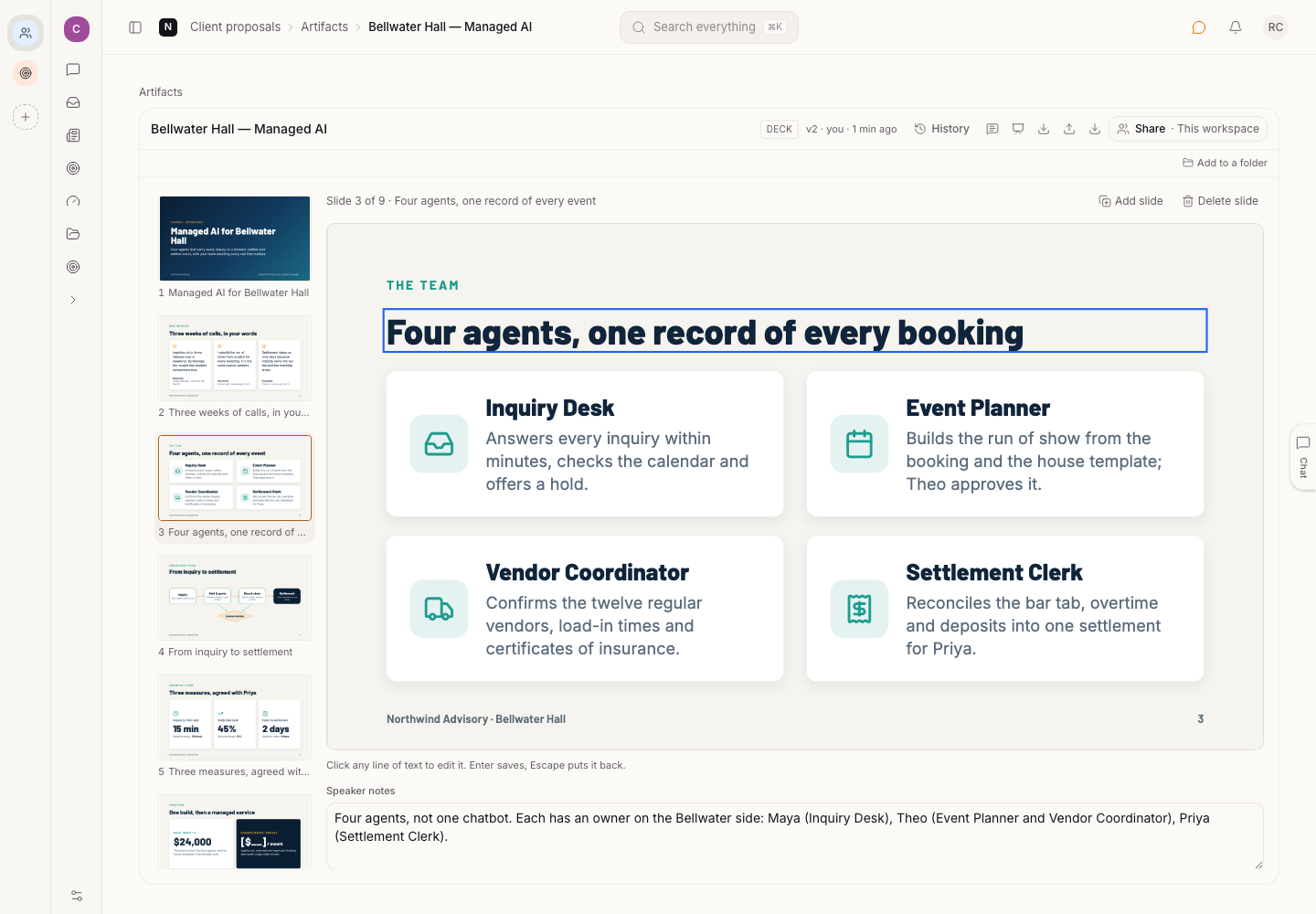Click the upload arrow icon in deck toolbar
1316x914 pixels.
[1069, 129]
